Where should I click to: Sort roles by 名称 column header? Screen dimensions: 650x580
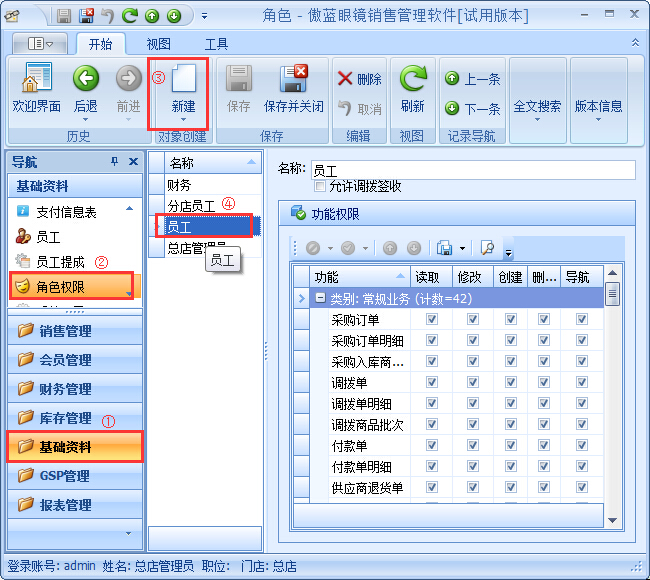213,163
